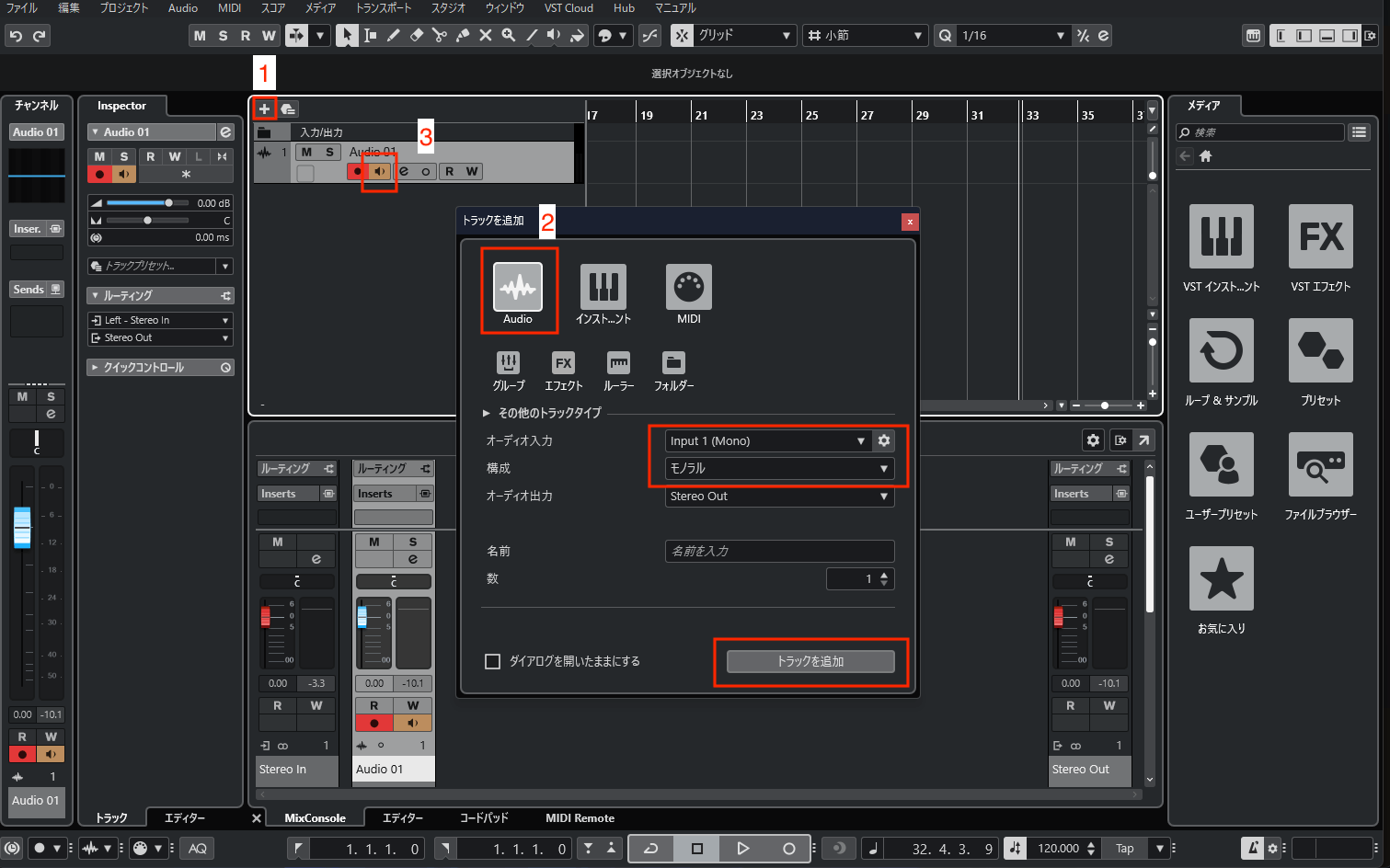Select the scissors split tool
This screenshot has width=1390, height=868.
coord(439,36)
